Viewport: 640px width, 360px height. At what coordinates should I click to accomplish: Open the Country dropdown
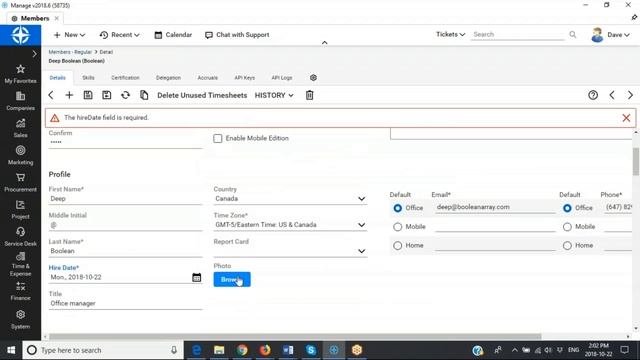pyautogui.click(x=290, y=199)
